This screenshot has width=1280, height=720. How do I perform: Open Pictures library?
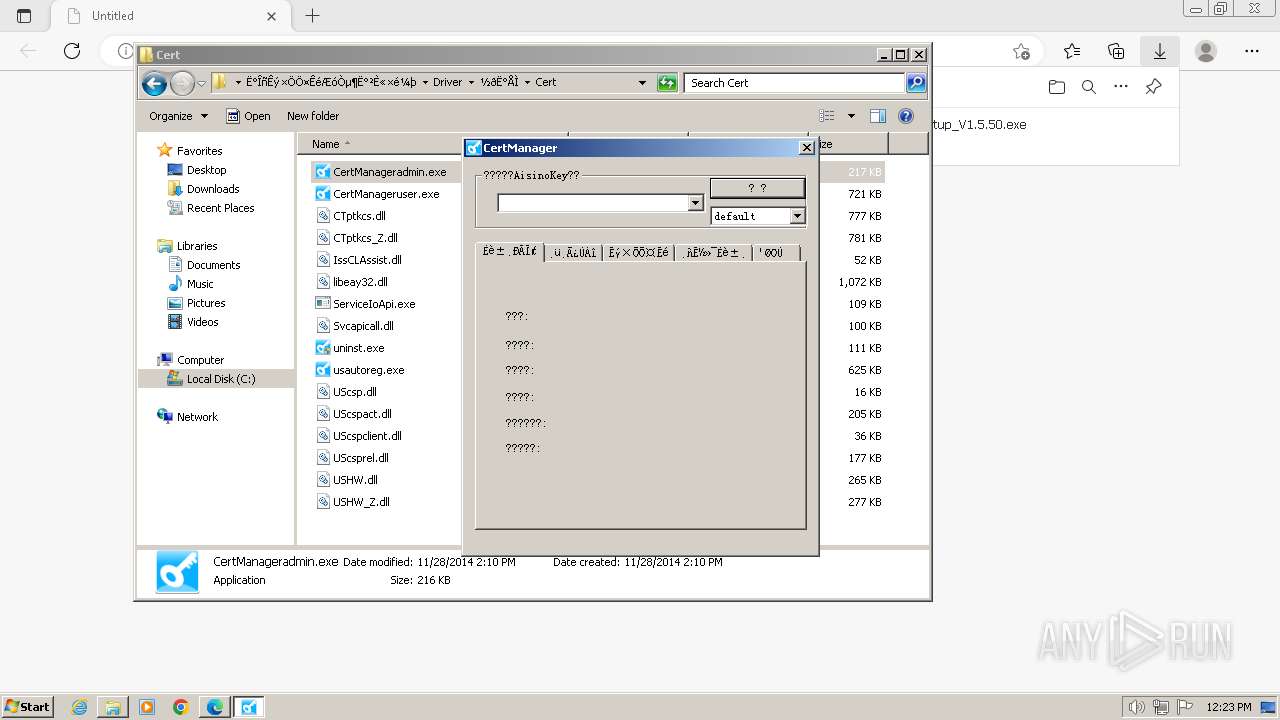click(x=206, y=303)
